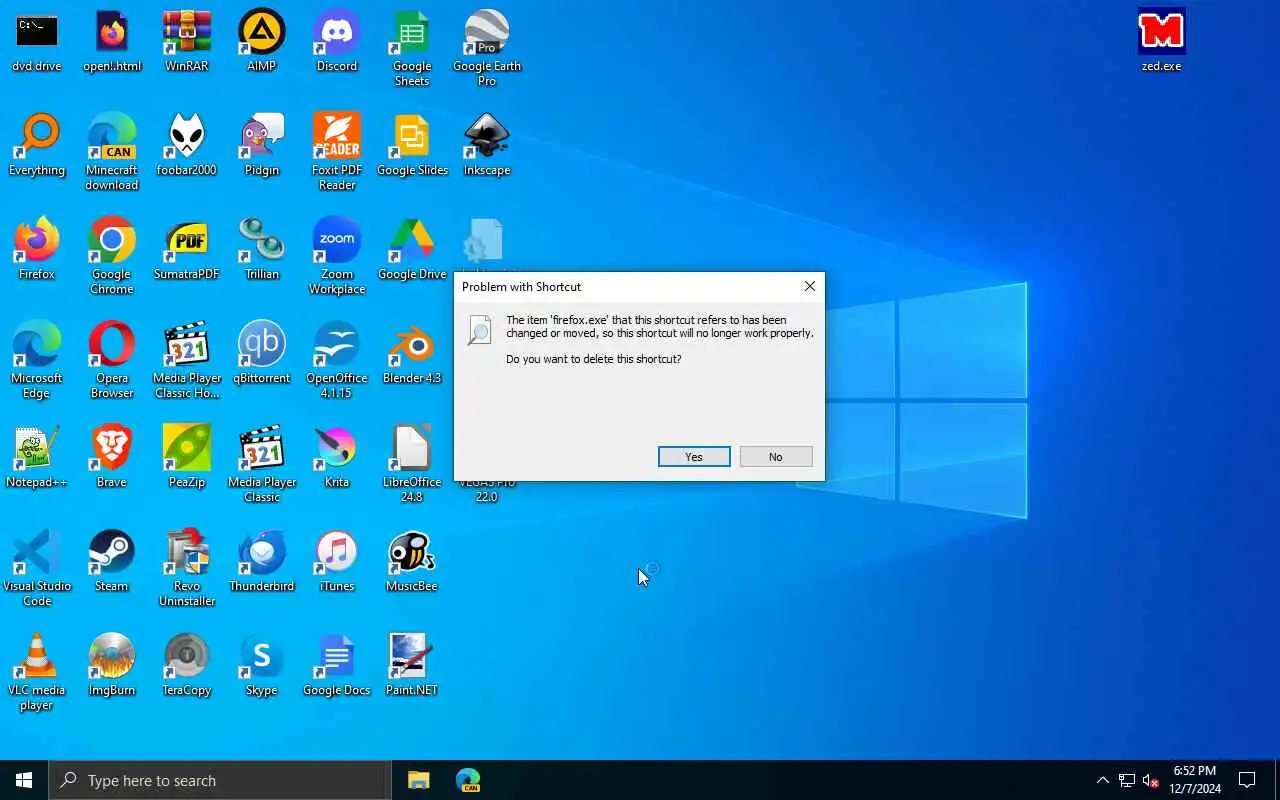Select the Visual Studio Code shortcut
Viewport: 1280px width, 800px height.
pos(37,568)
